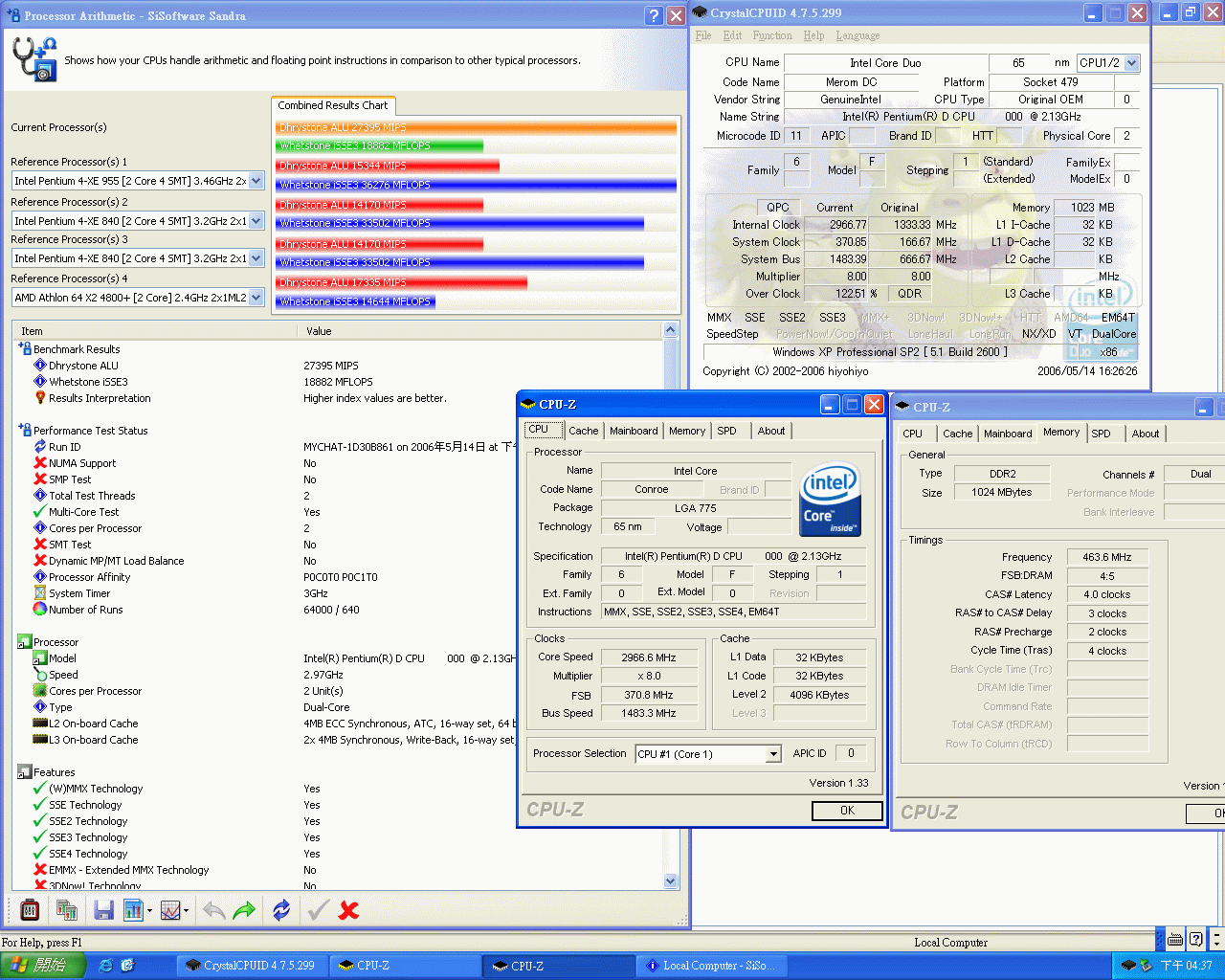Open Reference Processor 1 dropdown

pyautogui.click(x=256, y=181)
